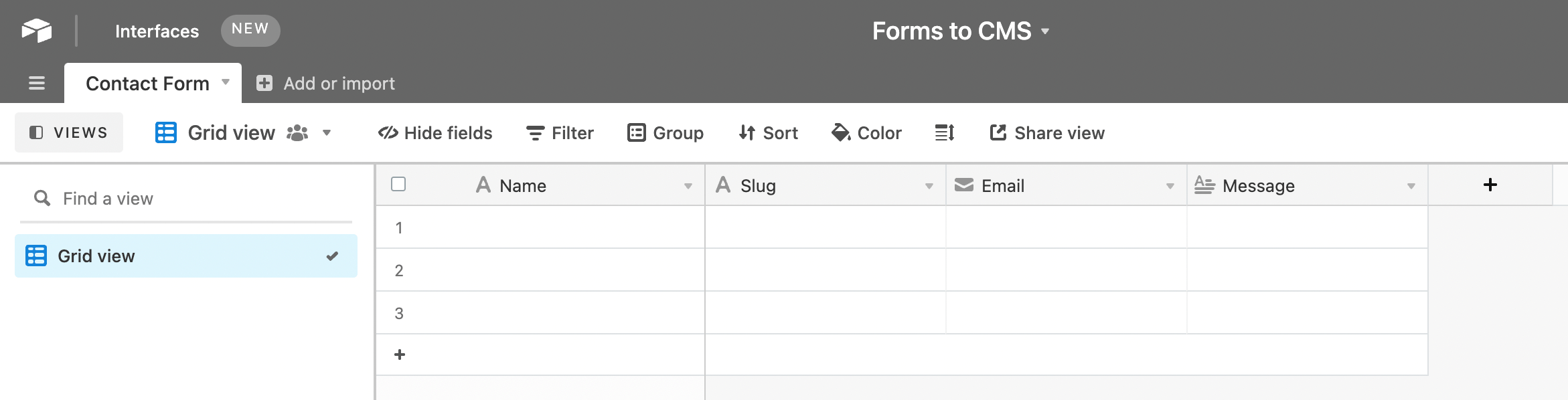The width and height of the screenshot is (1568, 400).
Task: Click Add or import table button
Action: coord(326,84)
